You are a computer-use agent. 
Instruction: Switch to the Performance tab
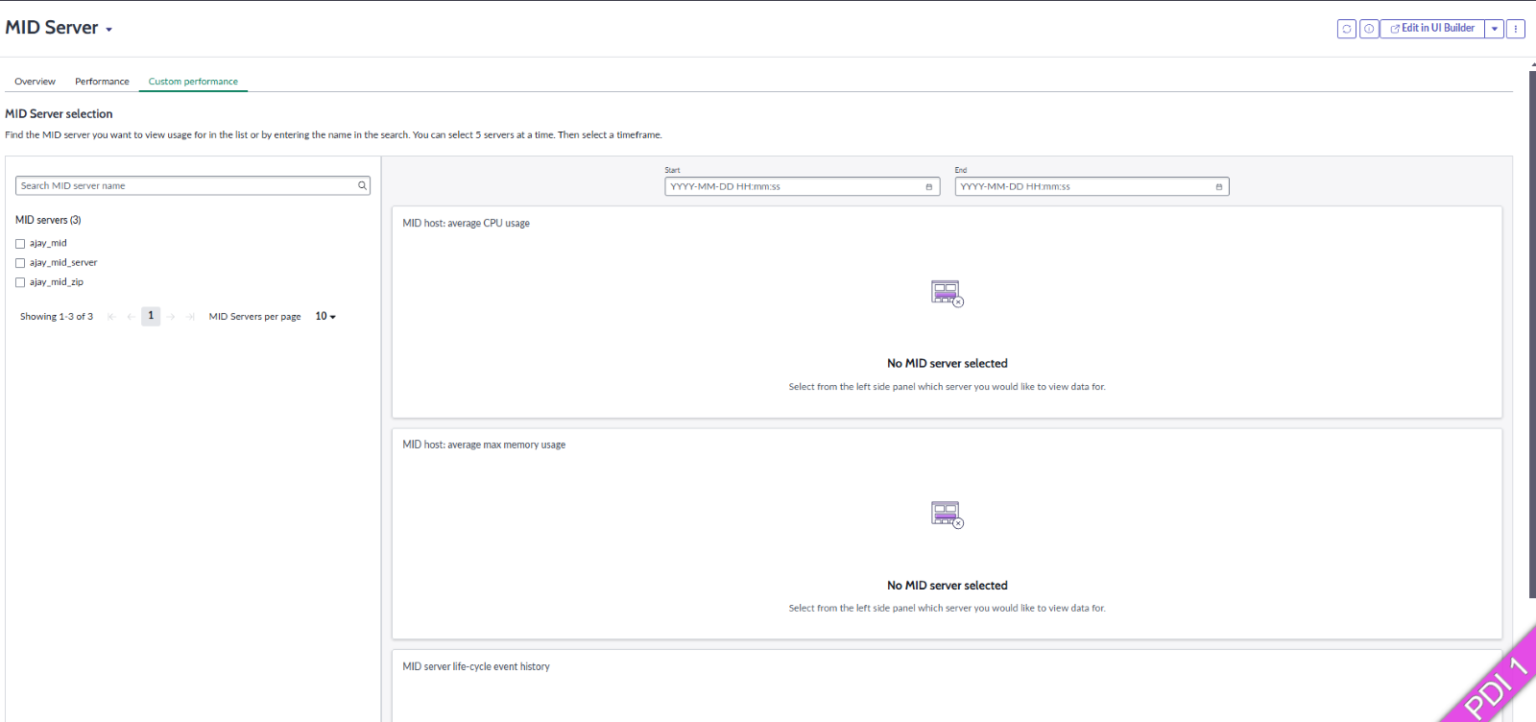tap(100, 81)
